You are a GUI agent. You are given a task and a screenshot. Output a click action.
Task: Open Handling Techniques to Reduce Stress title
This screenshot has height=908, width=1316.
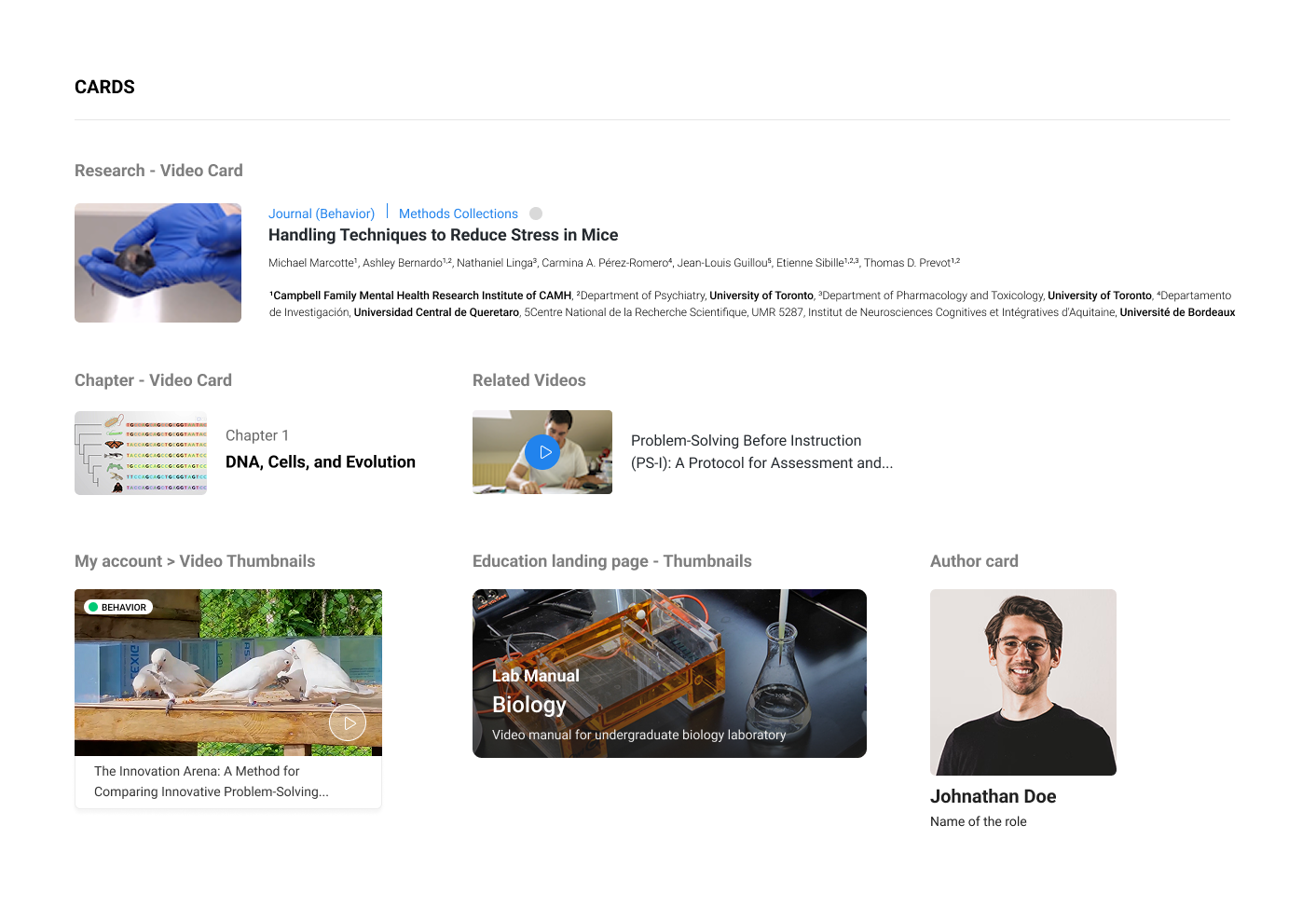point(444,235)
